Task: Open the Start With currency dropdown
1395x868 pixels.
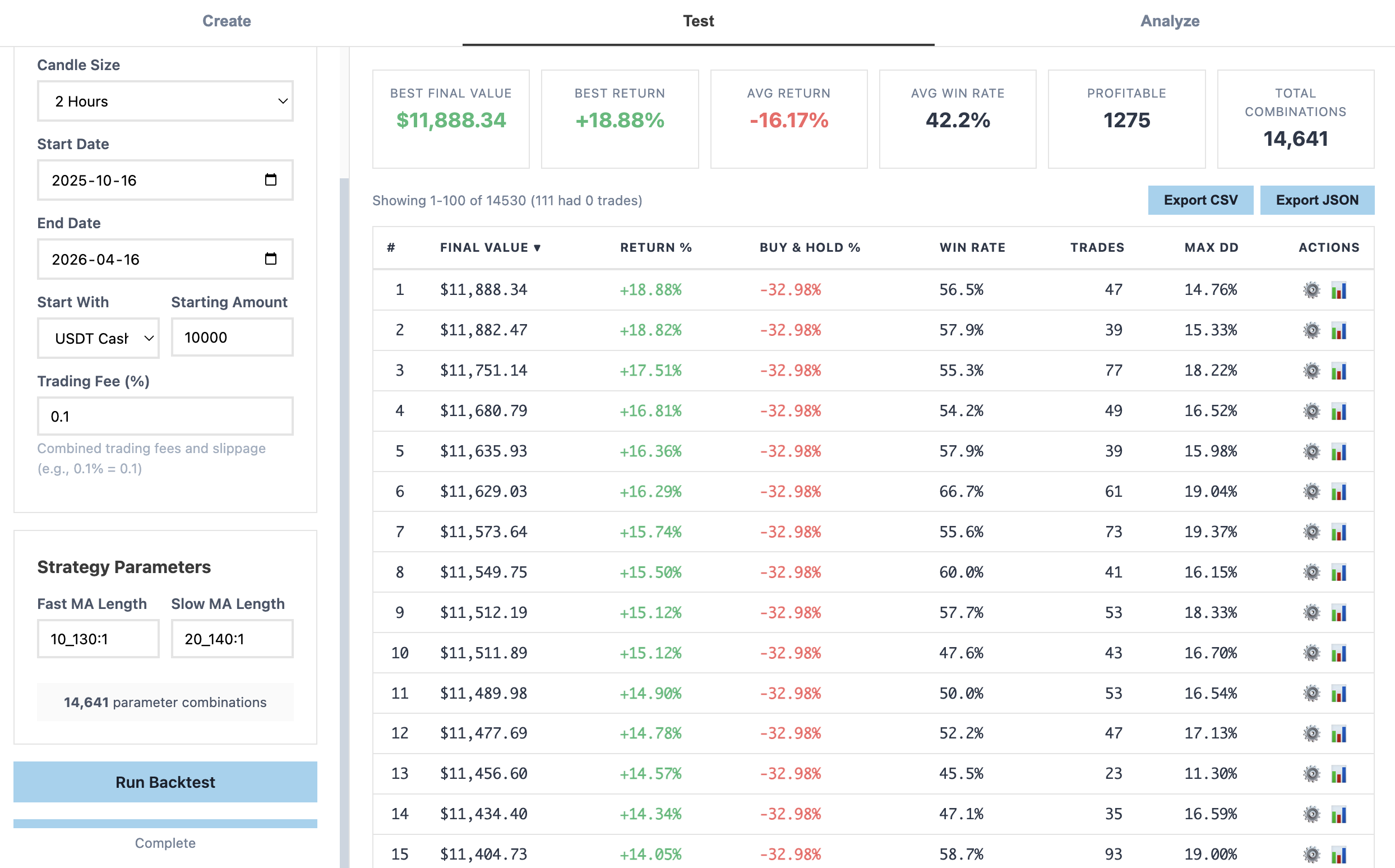Action: (x=98, y=338)
